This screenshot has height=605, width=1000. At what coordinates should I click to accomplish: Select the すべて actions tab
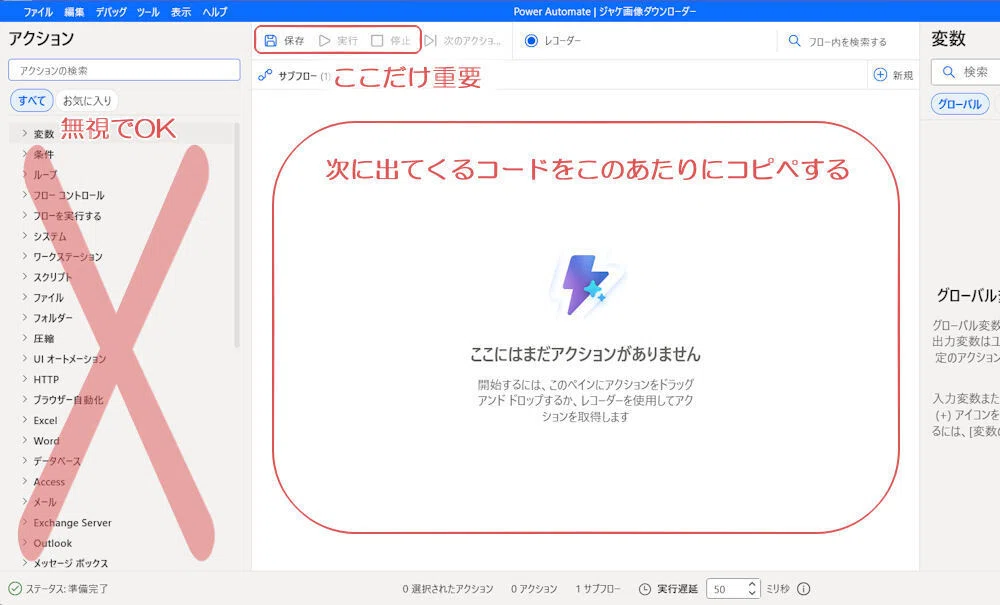coord(31,101)
